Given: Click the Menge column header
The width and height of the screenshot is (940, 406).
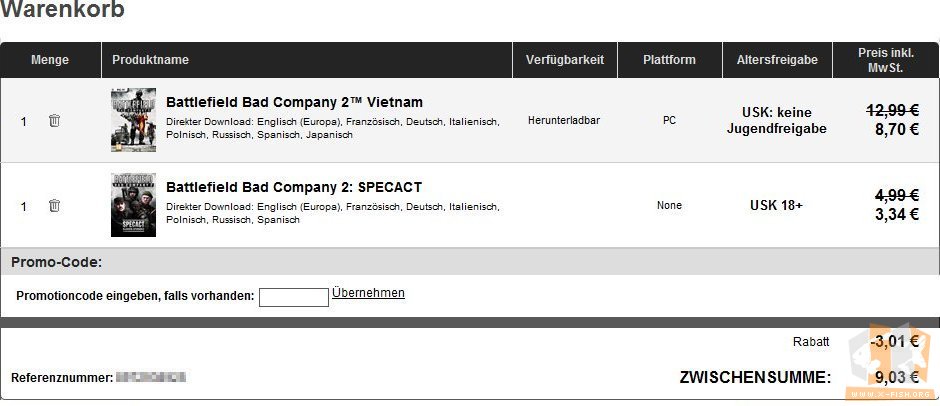Looking at the screenshot, I should point(50,60).
